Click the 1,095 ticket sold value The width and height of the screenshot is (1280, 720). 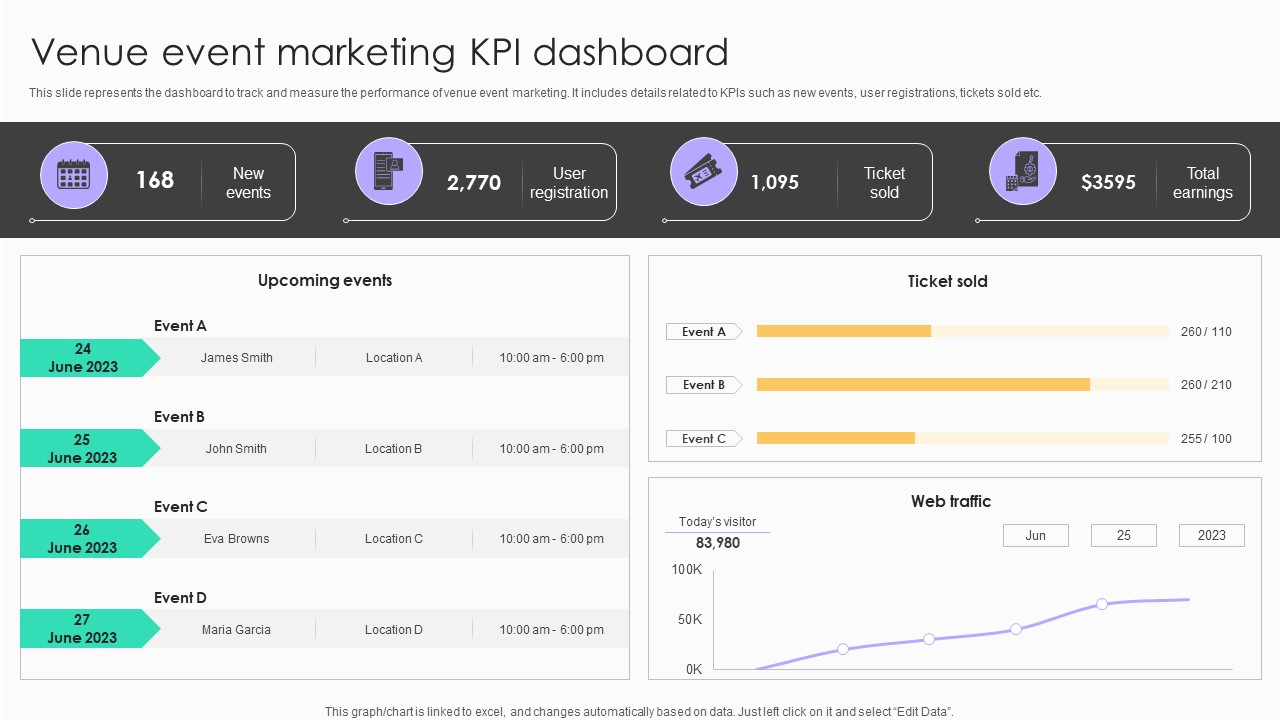click(775, 182)
